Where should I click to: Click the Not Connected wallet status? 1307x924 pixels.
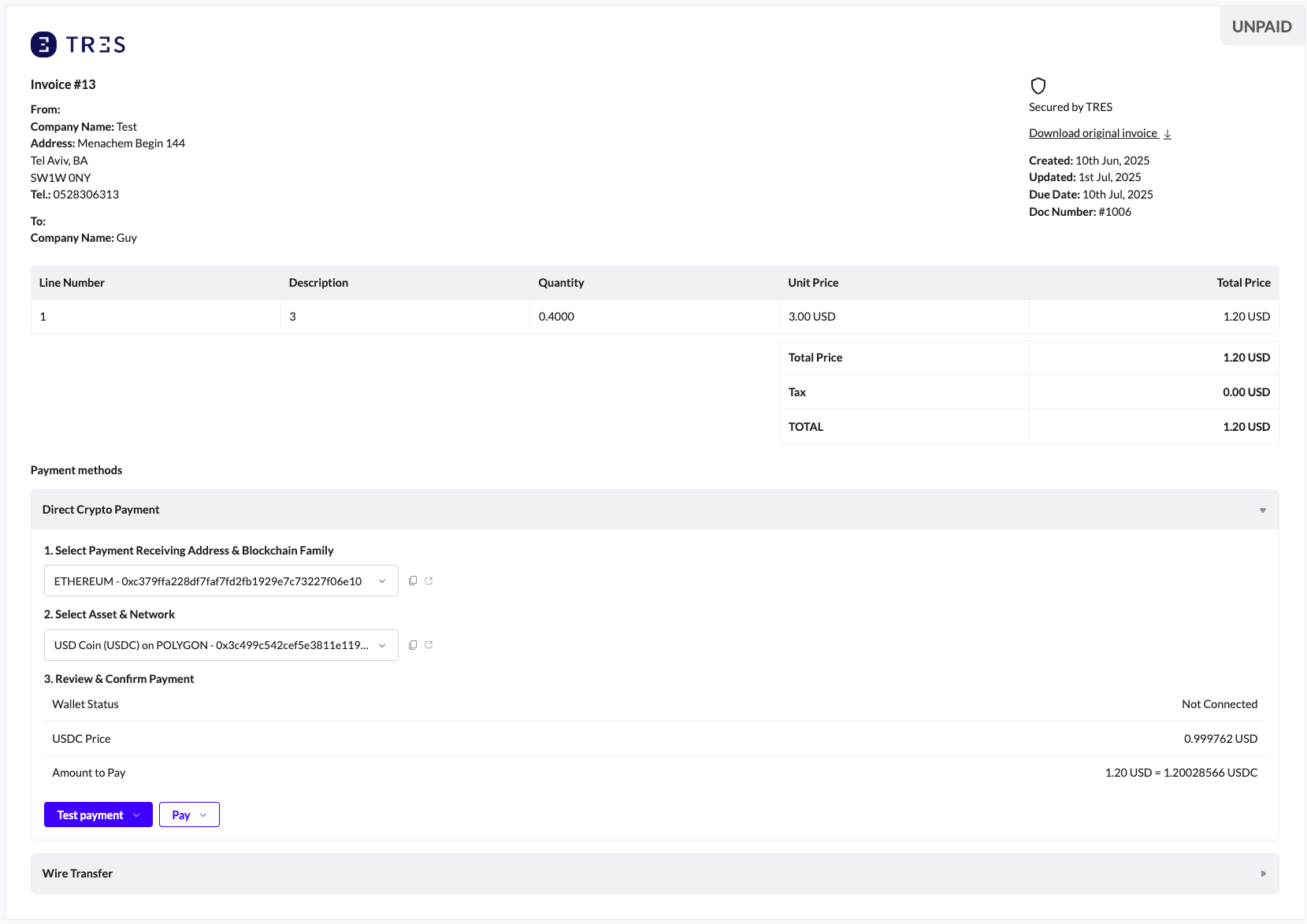click(1220, 704)
